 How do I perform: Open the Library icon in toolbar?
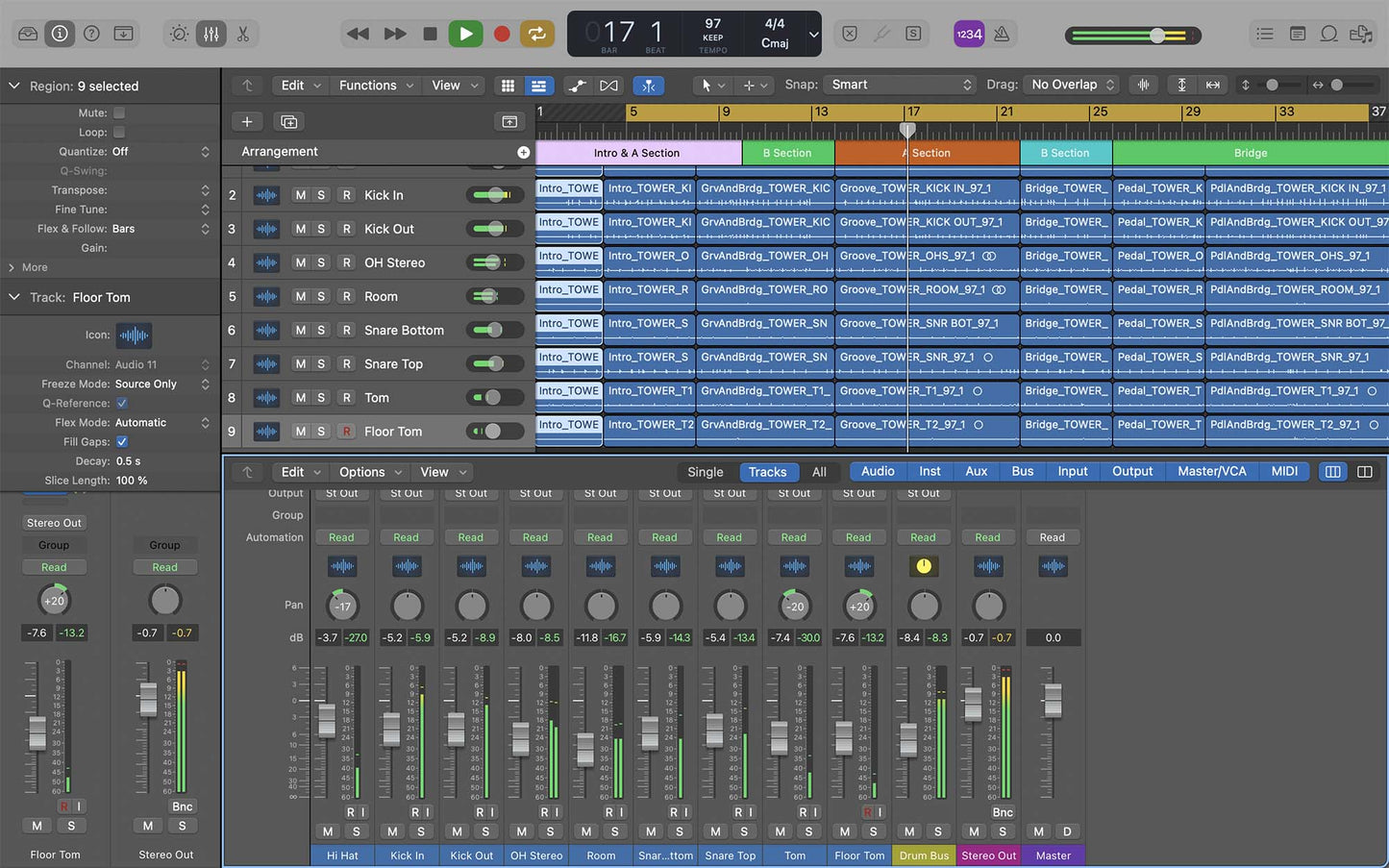(x=28, y=34)
